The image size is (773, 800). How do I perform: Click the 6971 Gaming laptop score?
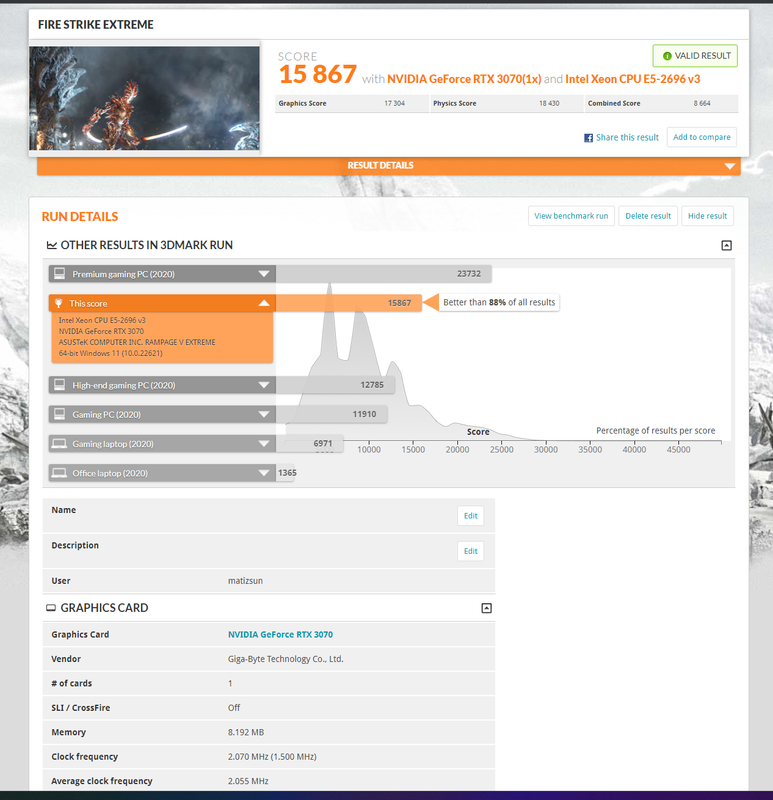(x=323, y=444)
